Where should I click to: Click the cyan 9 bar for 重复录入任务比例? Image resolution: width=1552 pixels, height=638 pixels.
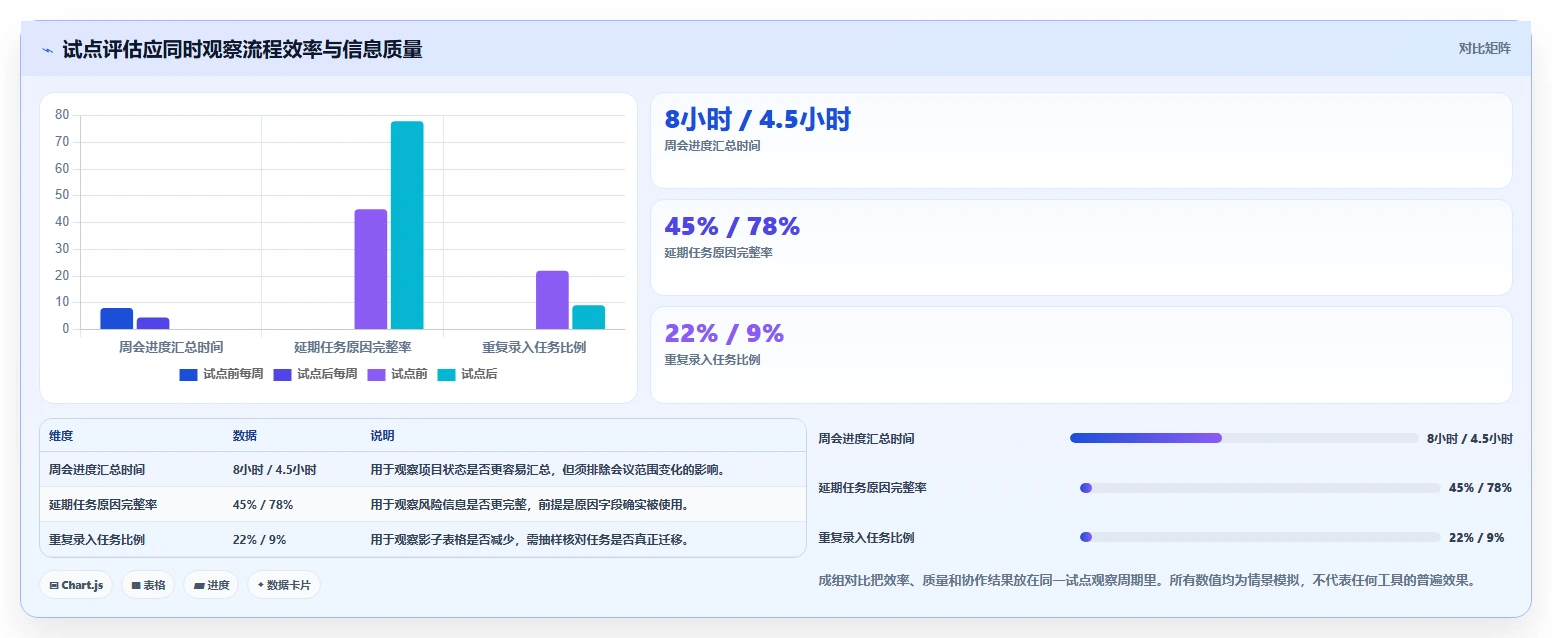[588, 317]
